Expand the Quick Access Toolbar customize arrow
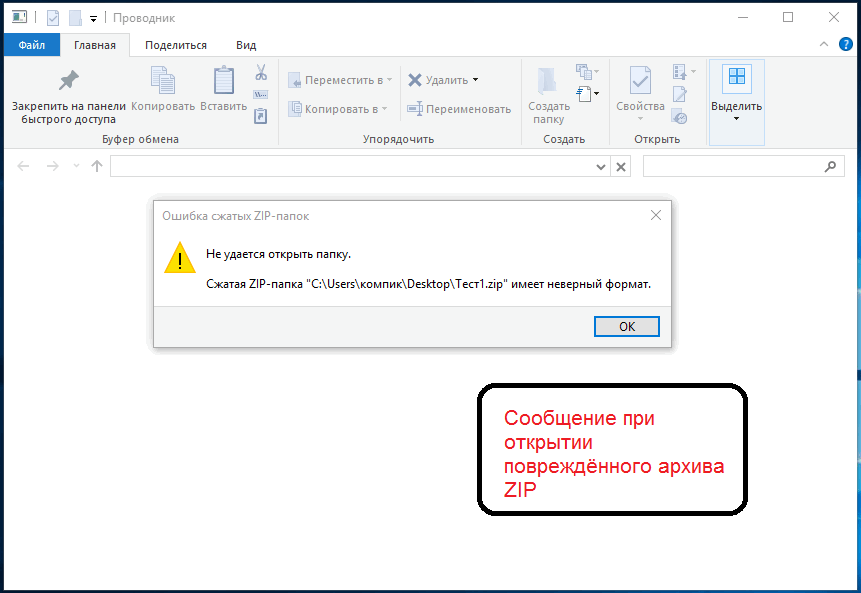Screen dimensions: 861x593 [94, 18]
